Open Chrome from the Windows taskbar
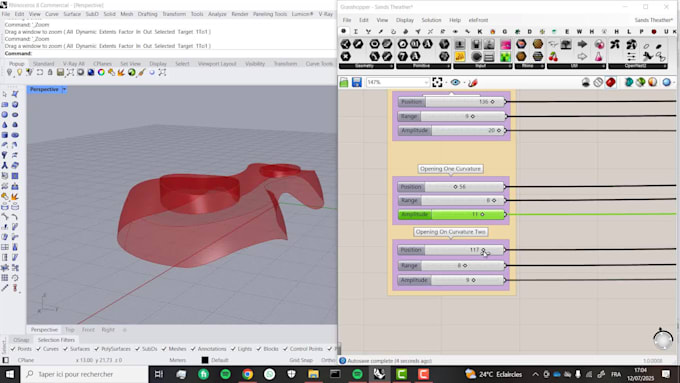 (248, 374)
